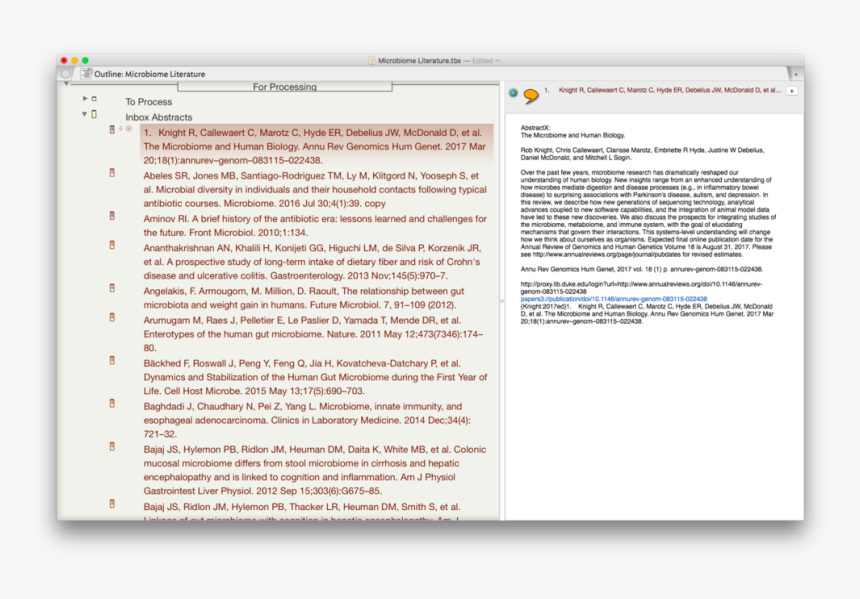Click the splitter handle between outline and note panes
The image size is (860, 599).
pos(502,301)
